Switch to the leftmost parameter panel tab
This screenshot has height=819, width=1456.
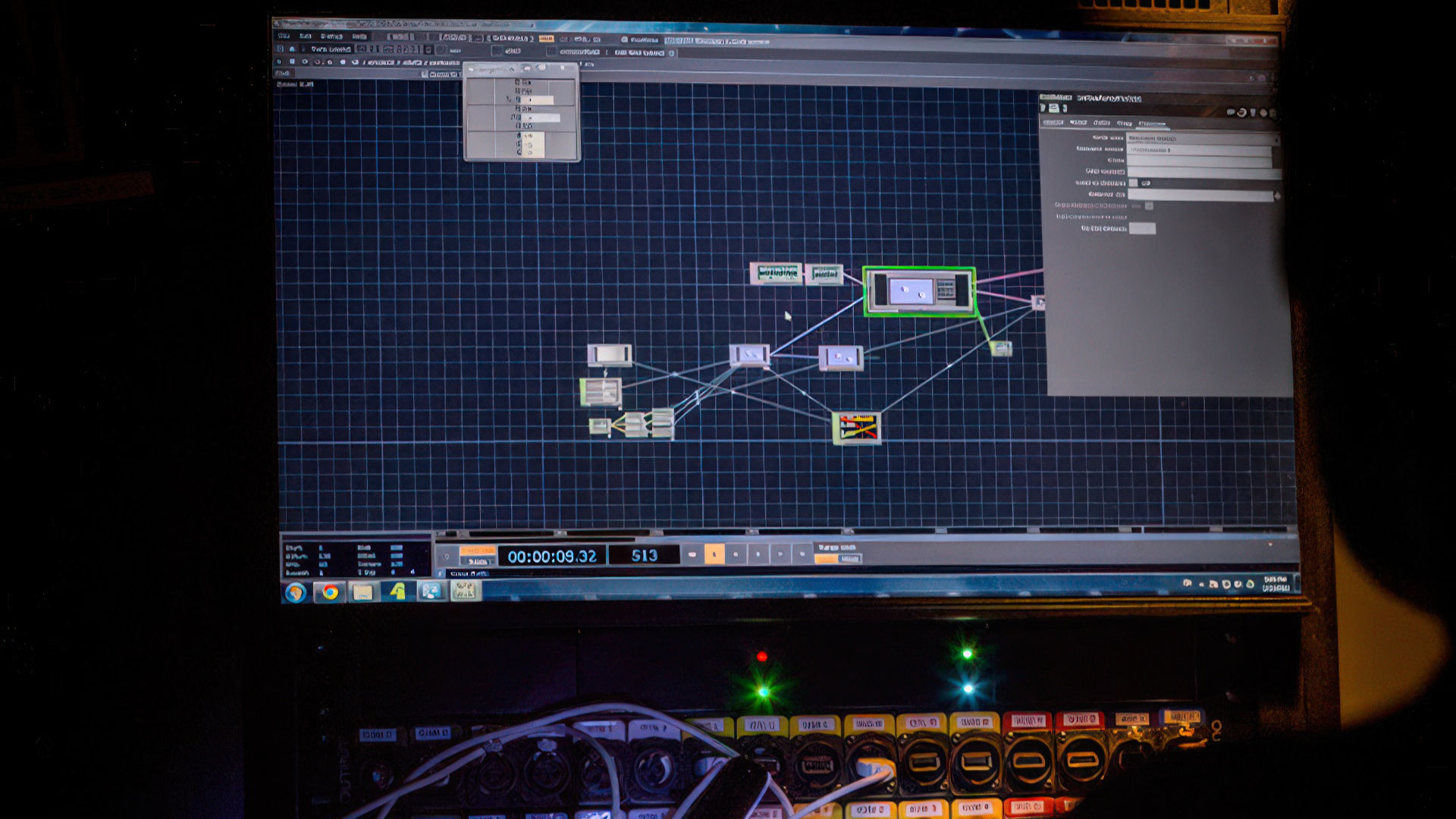click(x=1053, y=122)
